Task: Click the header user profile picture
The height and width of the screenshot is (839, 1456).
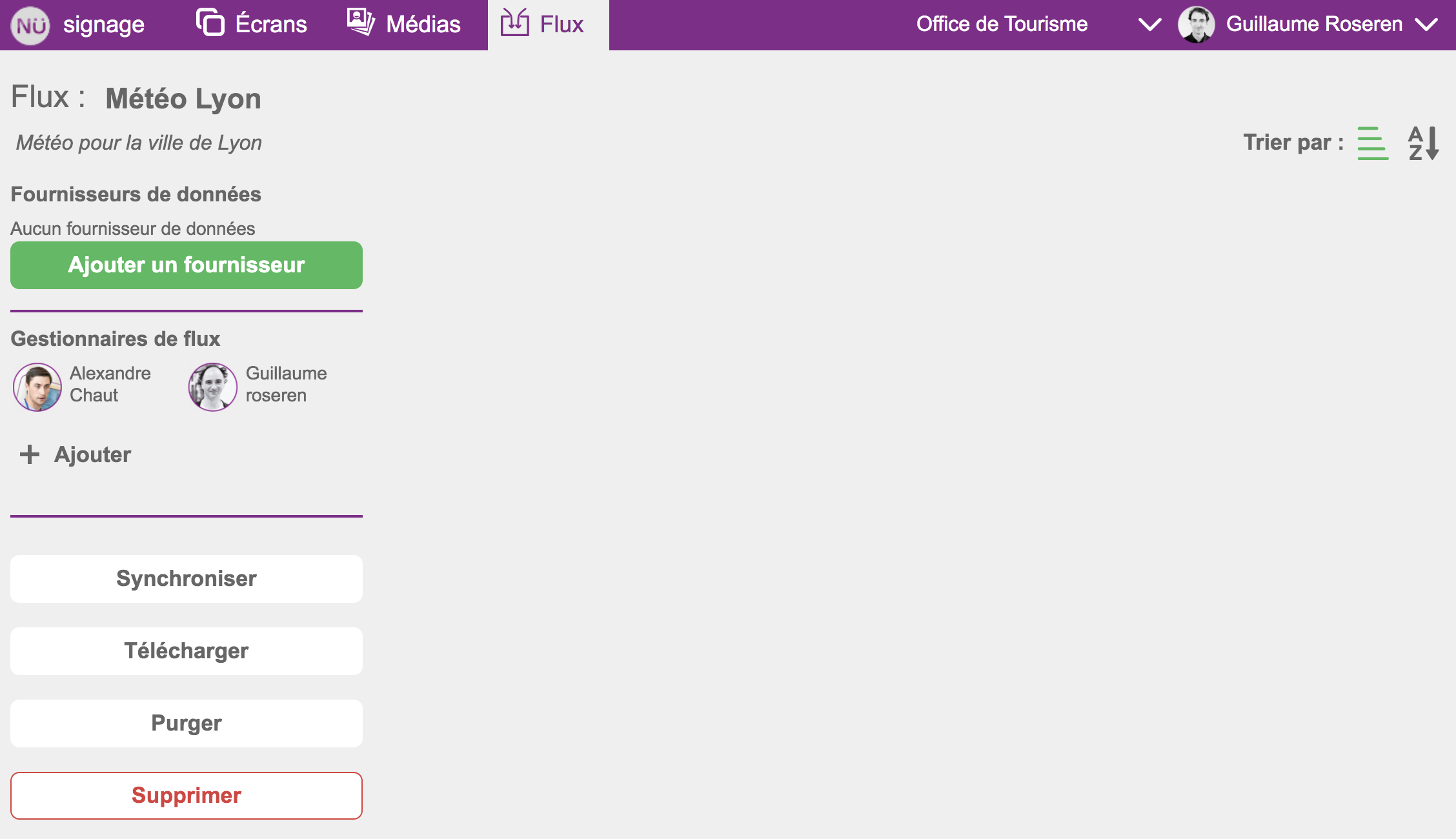Action: (1196, 25)
